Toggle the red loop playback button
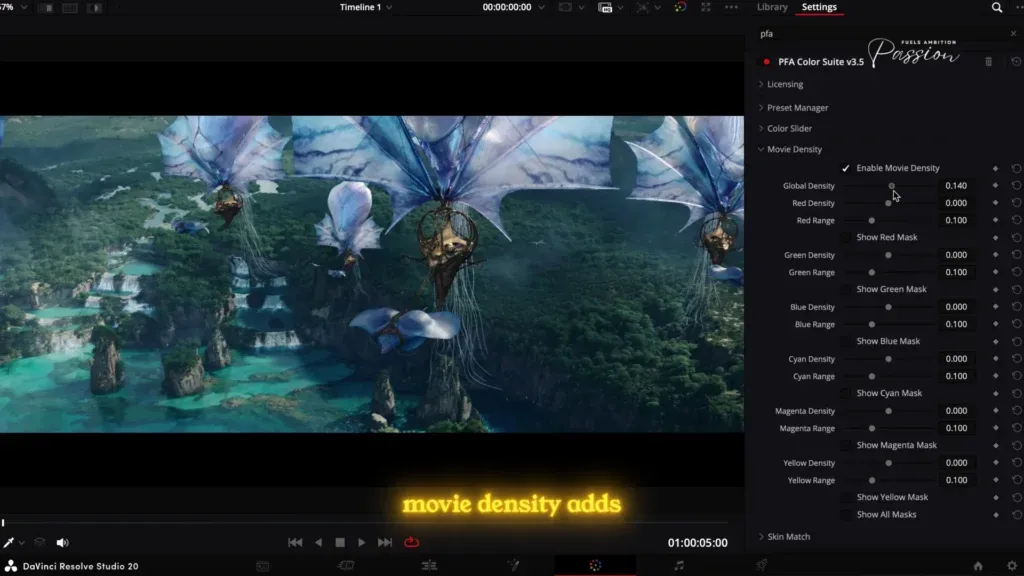This screenshot has width=1024, height=576. 411,542
